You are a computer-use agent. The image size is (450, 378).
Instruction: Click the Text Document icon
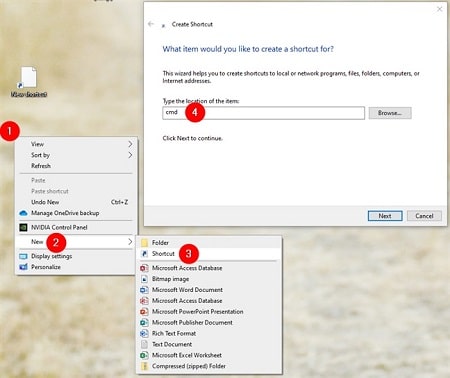[x=144, y=344]
